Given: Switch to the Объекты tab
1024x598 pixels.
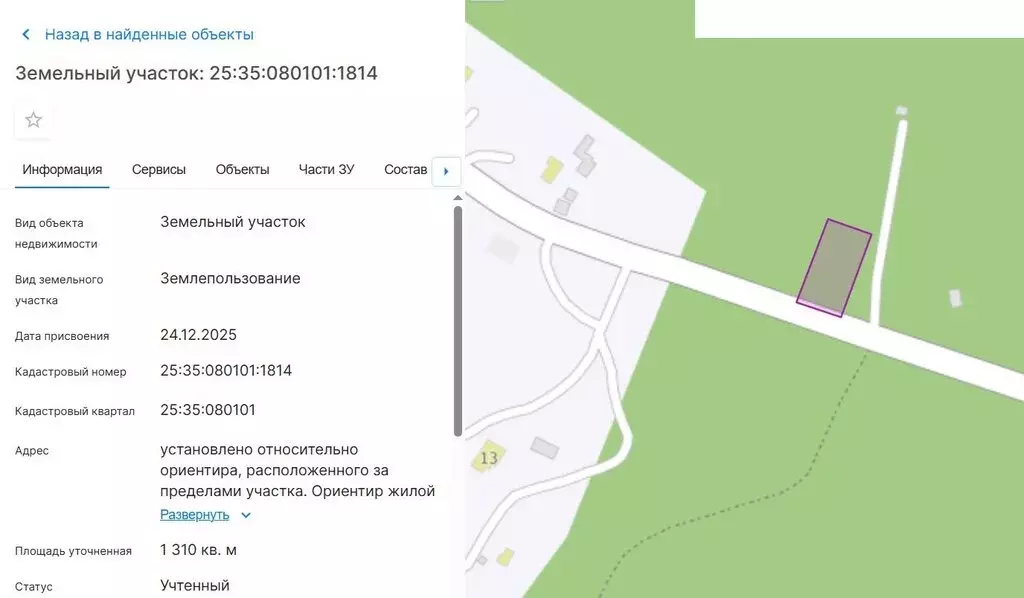Looking at the screenshot, I should click(241, 169).
